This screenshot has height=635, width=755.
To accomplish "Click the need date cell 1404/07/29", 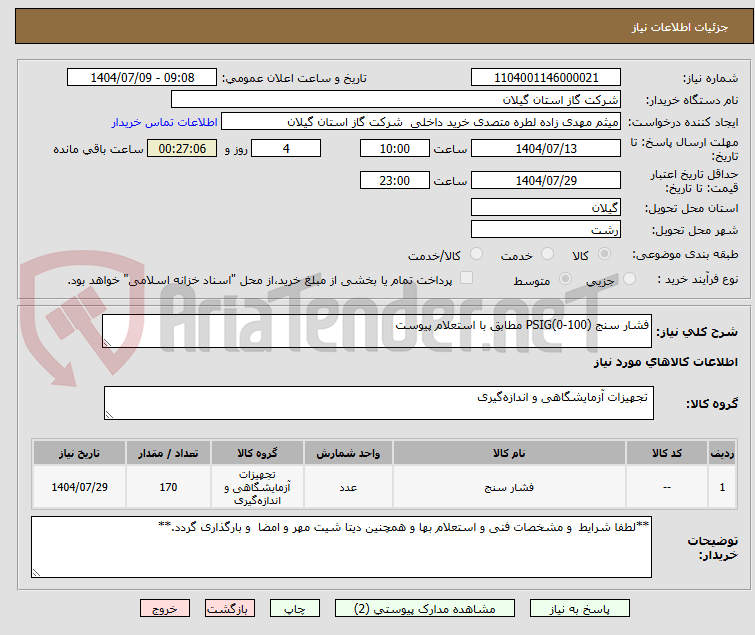I will [x=79, y=487].
